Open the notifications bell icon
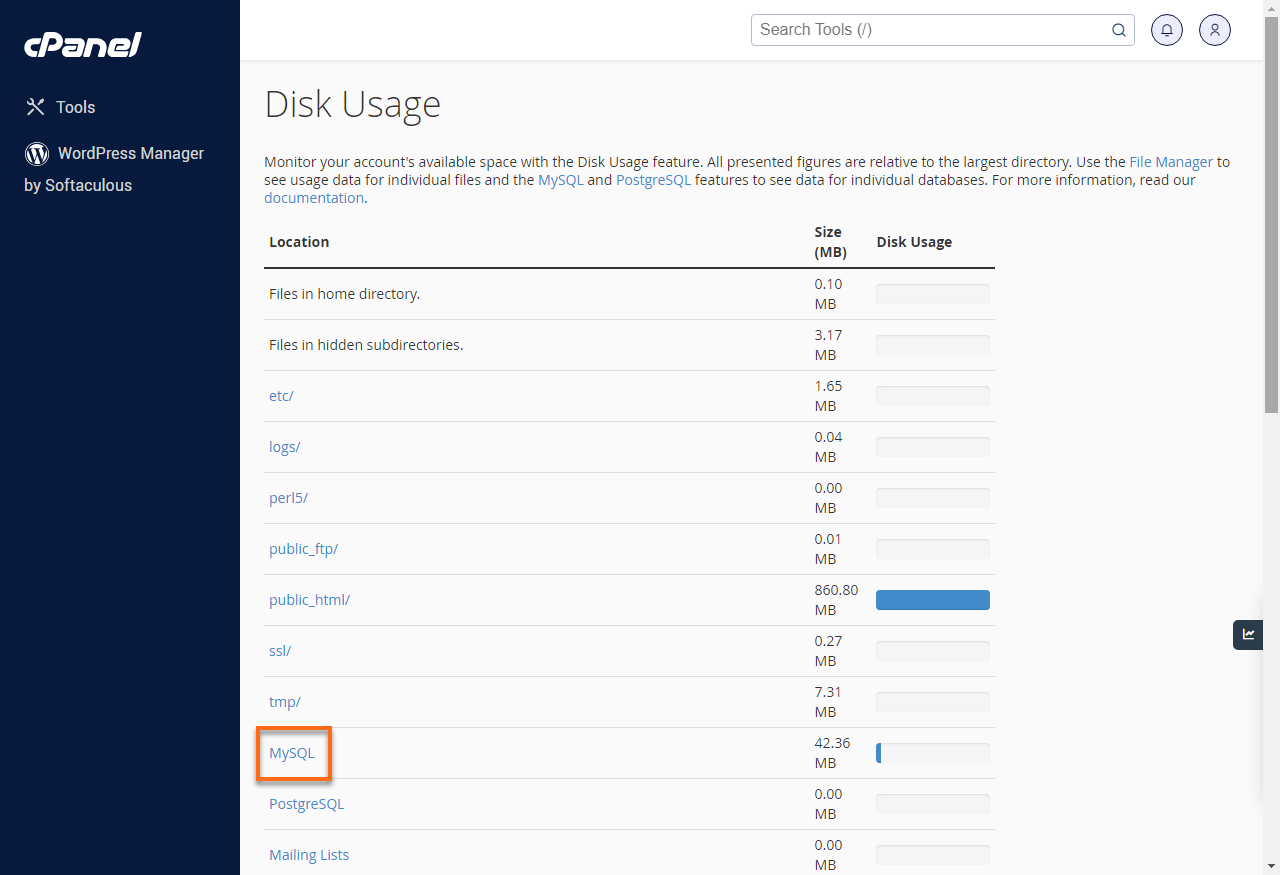Viewport: 1280px width, 875px height. (x=1166, y=30)
